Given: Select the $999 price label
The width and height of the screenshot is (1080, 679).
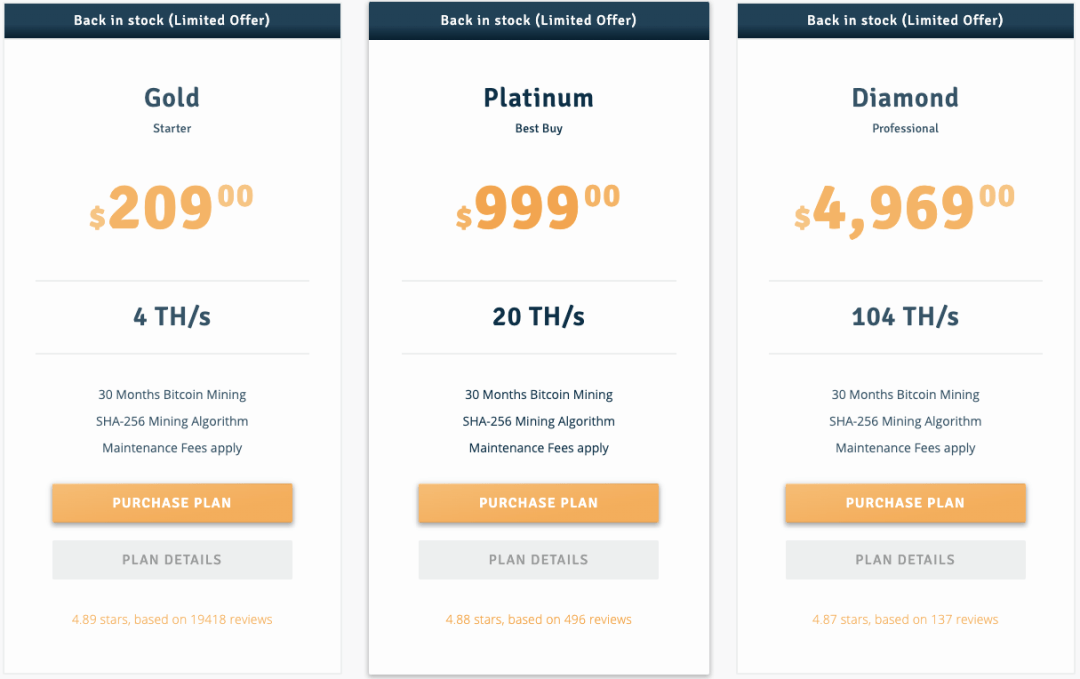Looking at the screenshot, I should [x=538, y=207].
